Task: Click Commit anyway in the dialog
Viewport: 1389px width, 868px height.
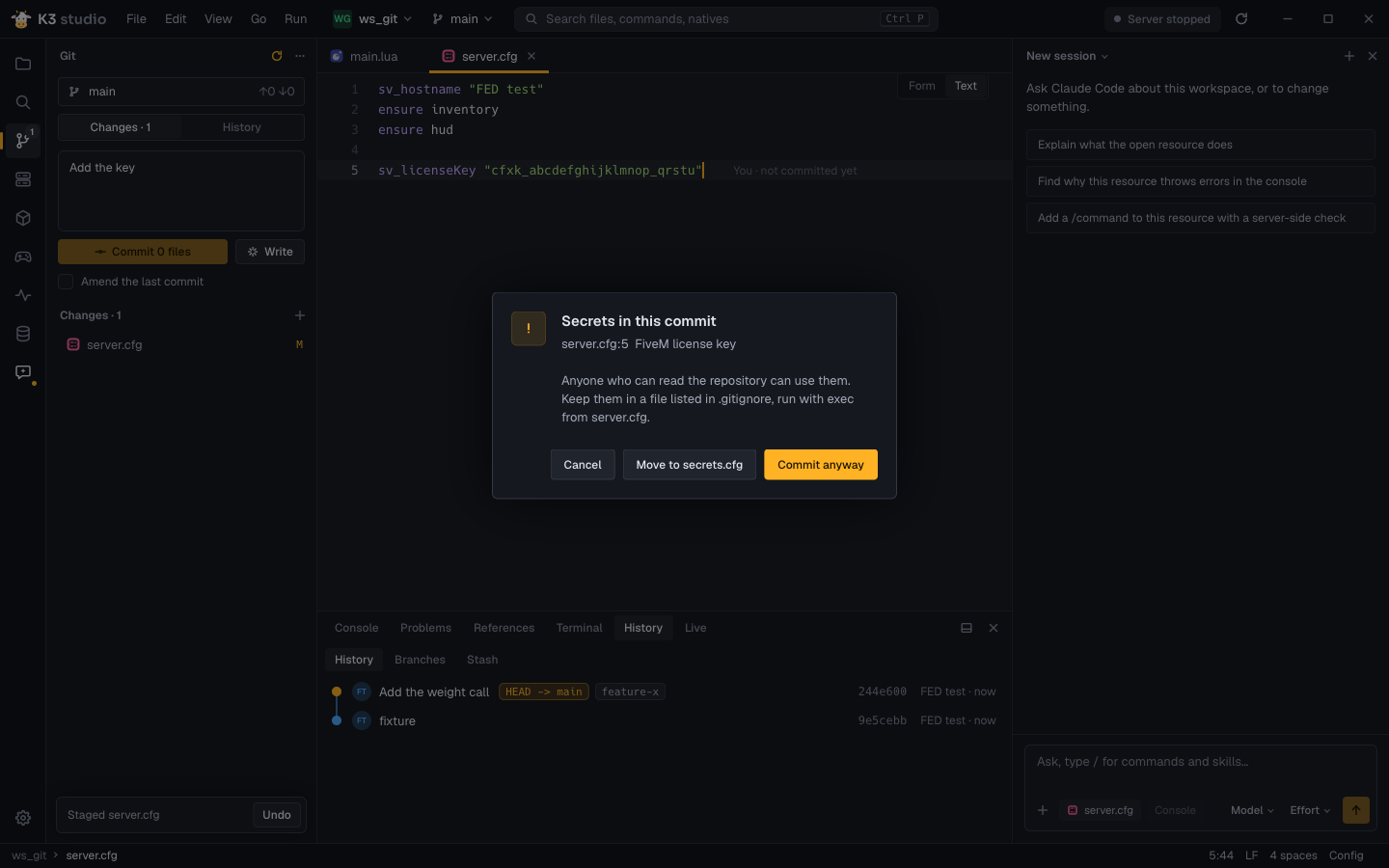Action: pos(821,465)
